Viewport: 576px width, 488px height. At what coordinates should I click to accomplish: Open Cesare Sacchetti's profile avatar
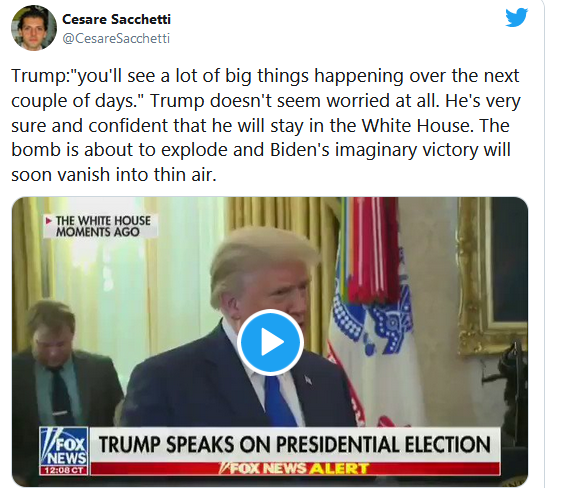34,28
